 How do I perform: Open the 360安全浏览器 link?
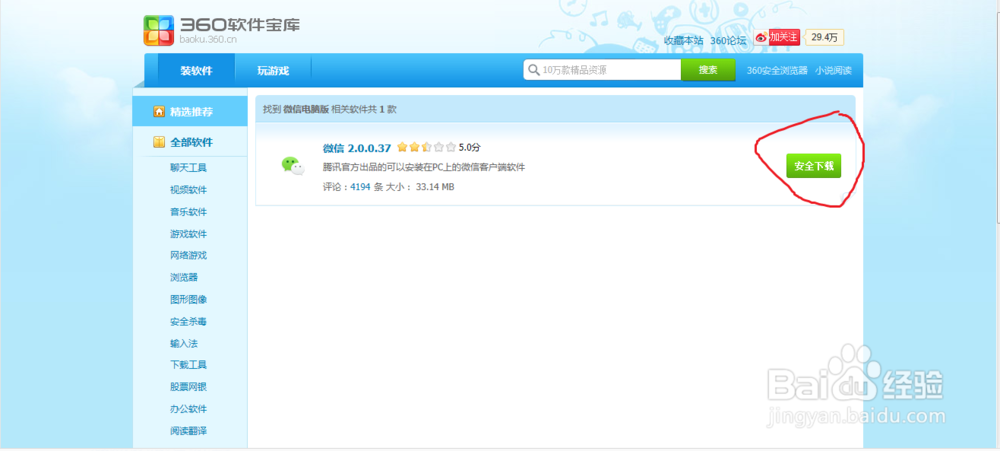point(777,70)
